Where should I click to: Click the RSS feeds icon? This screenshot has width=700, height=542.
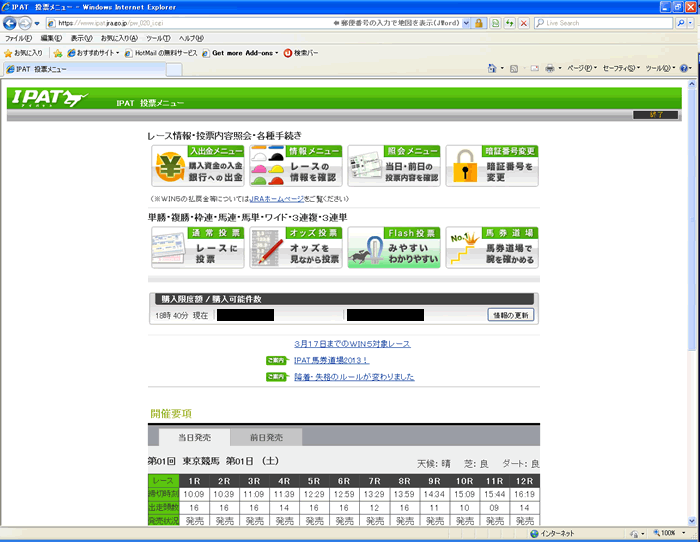514,68
